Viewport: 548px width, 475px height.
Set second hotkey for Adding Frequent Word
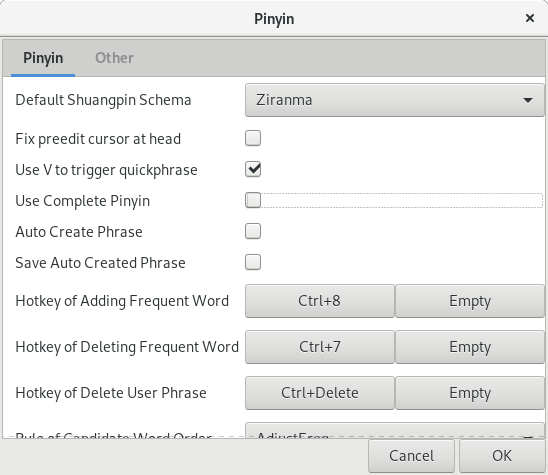click(470, 301)
